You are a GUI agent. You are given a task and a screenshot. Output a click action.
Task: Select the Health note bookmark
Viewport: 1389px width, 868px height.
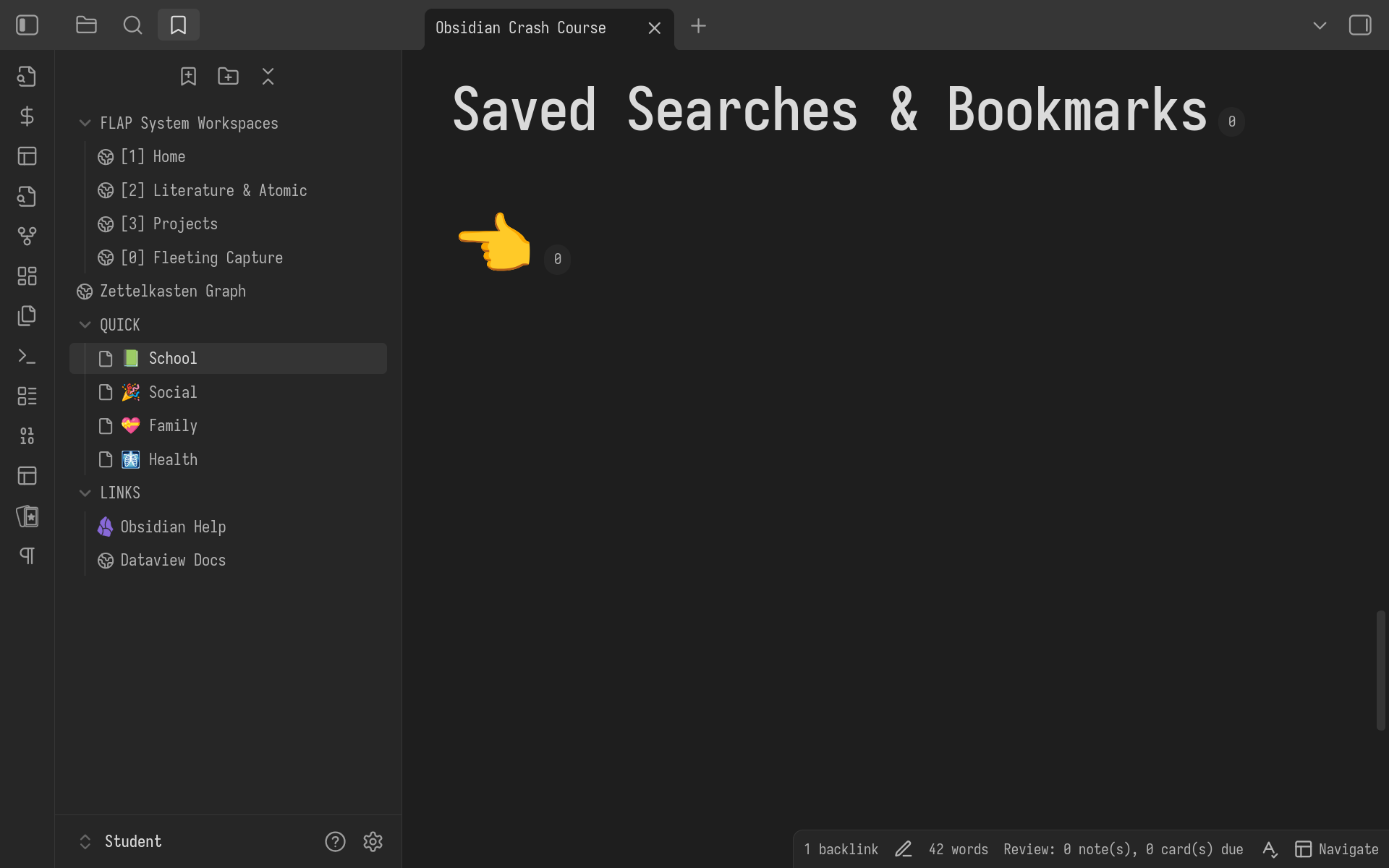click(x=229, y=459)
